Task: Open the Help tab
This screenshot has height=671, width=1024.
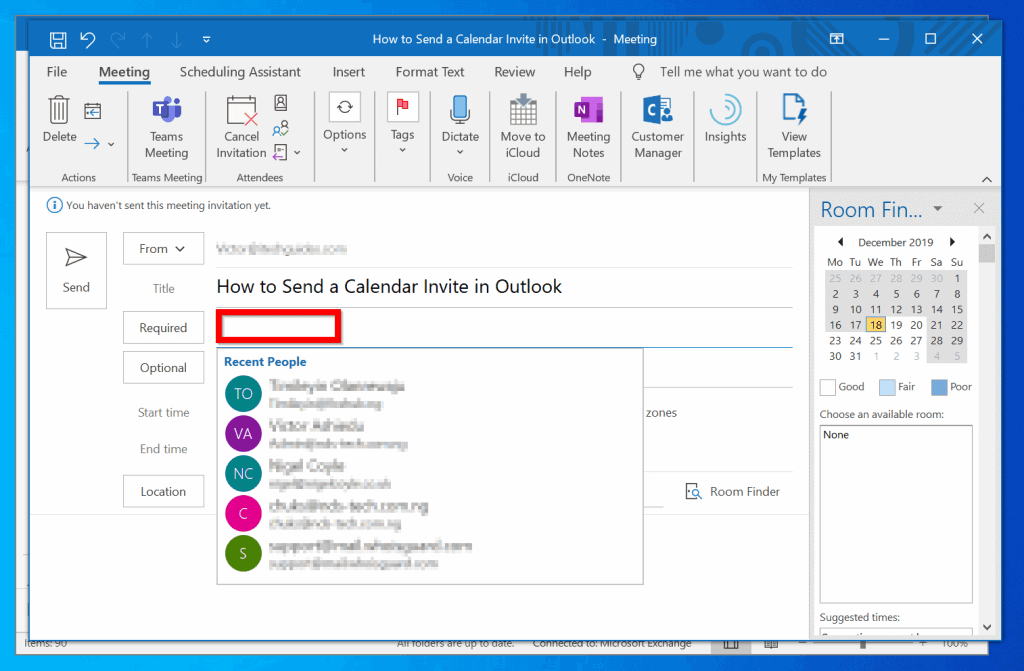Action: (x=577, y=72)
